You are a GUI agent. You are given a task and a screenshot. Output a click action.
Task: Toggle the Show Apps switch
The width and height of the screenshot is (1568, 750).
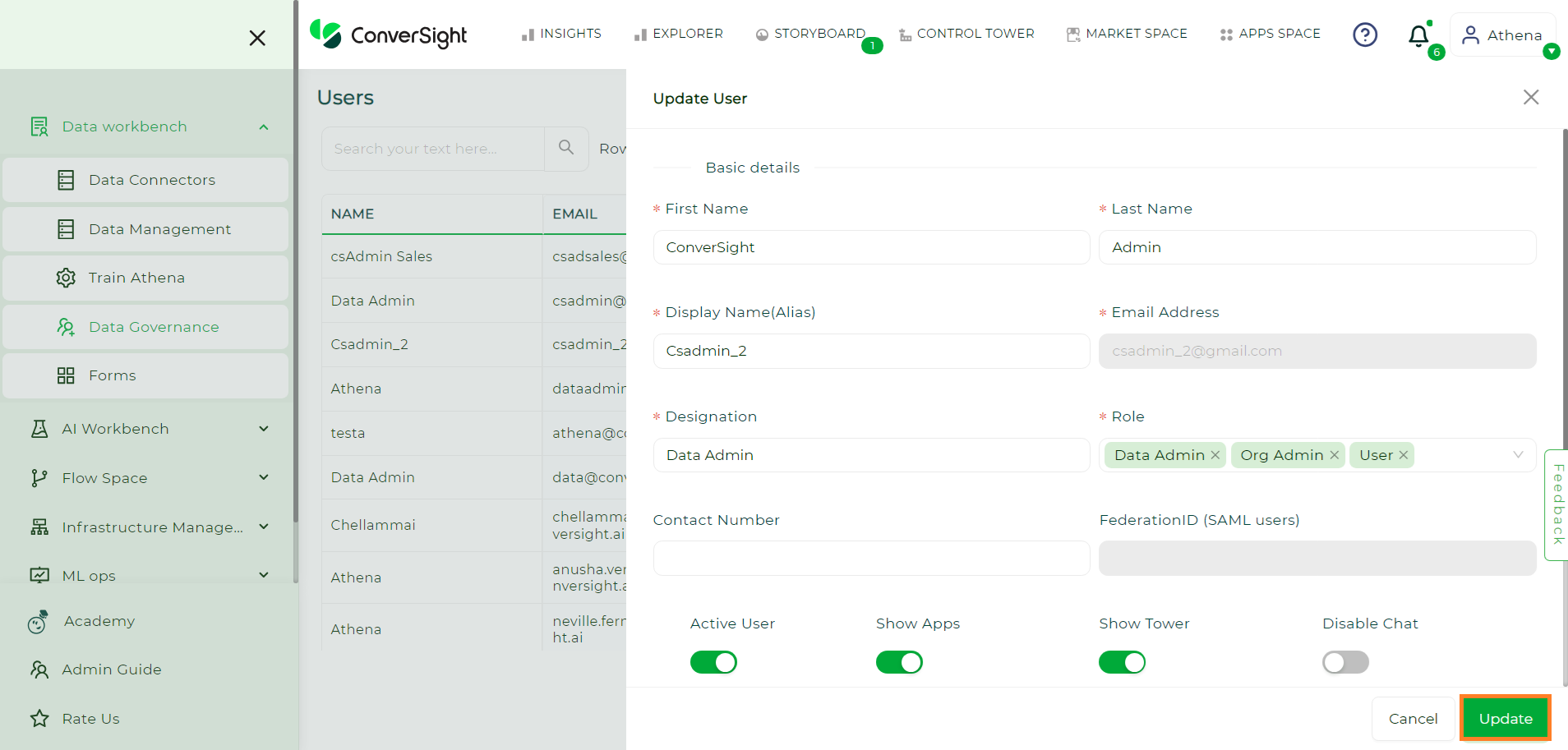[899, 662]
